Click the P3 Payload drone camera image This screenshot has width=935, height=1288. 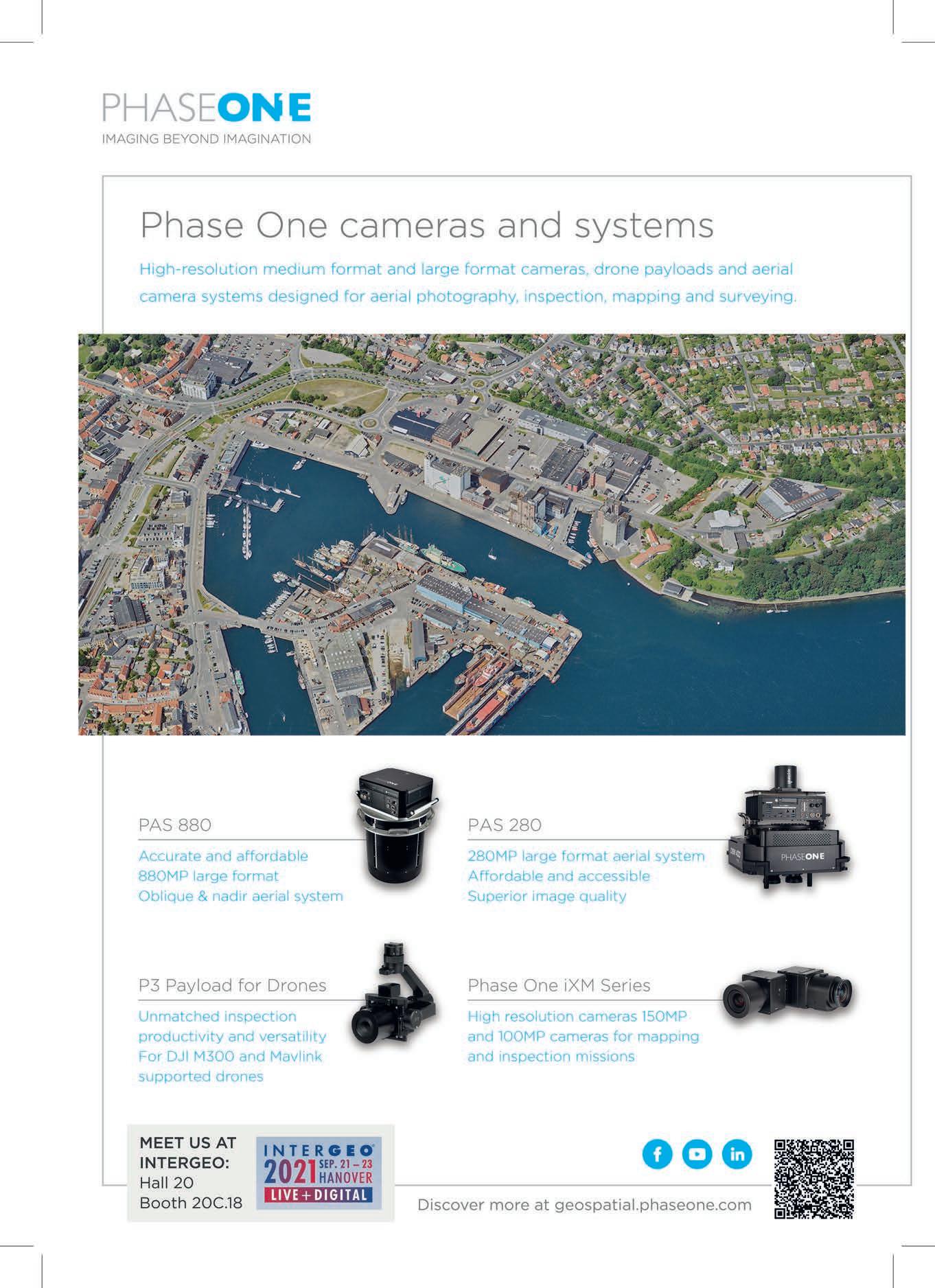pos(393,993)
